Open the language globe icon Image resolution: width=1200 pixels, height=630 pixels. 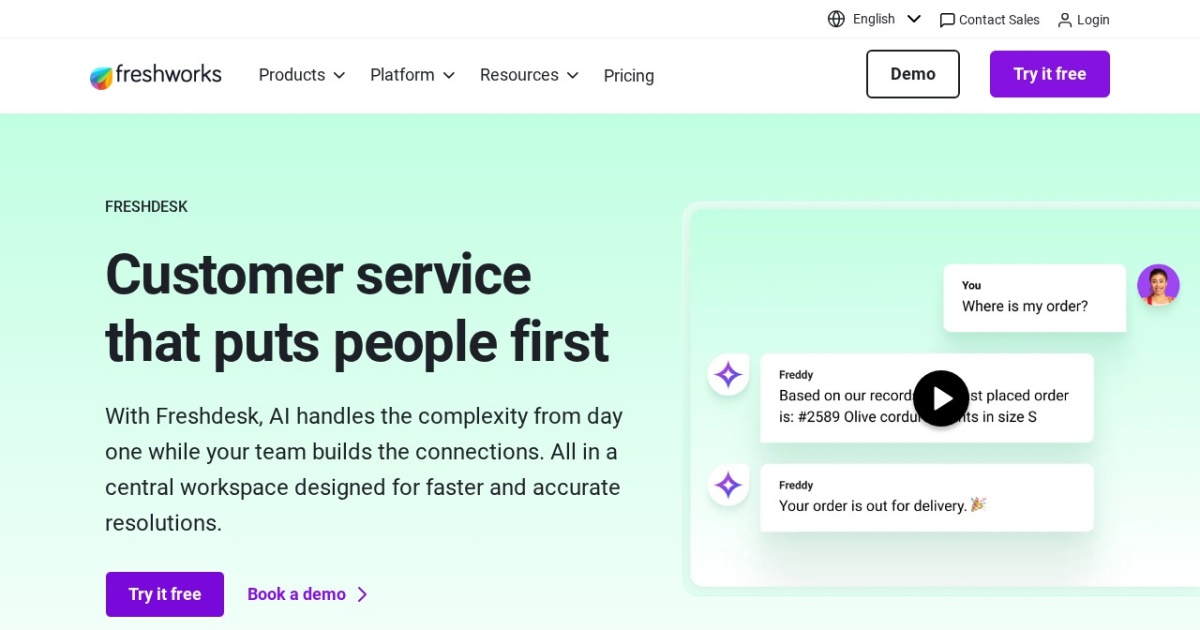pyautogui.click(x=835, y=18)
